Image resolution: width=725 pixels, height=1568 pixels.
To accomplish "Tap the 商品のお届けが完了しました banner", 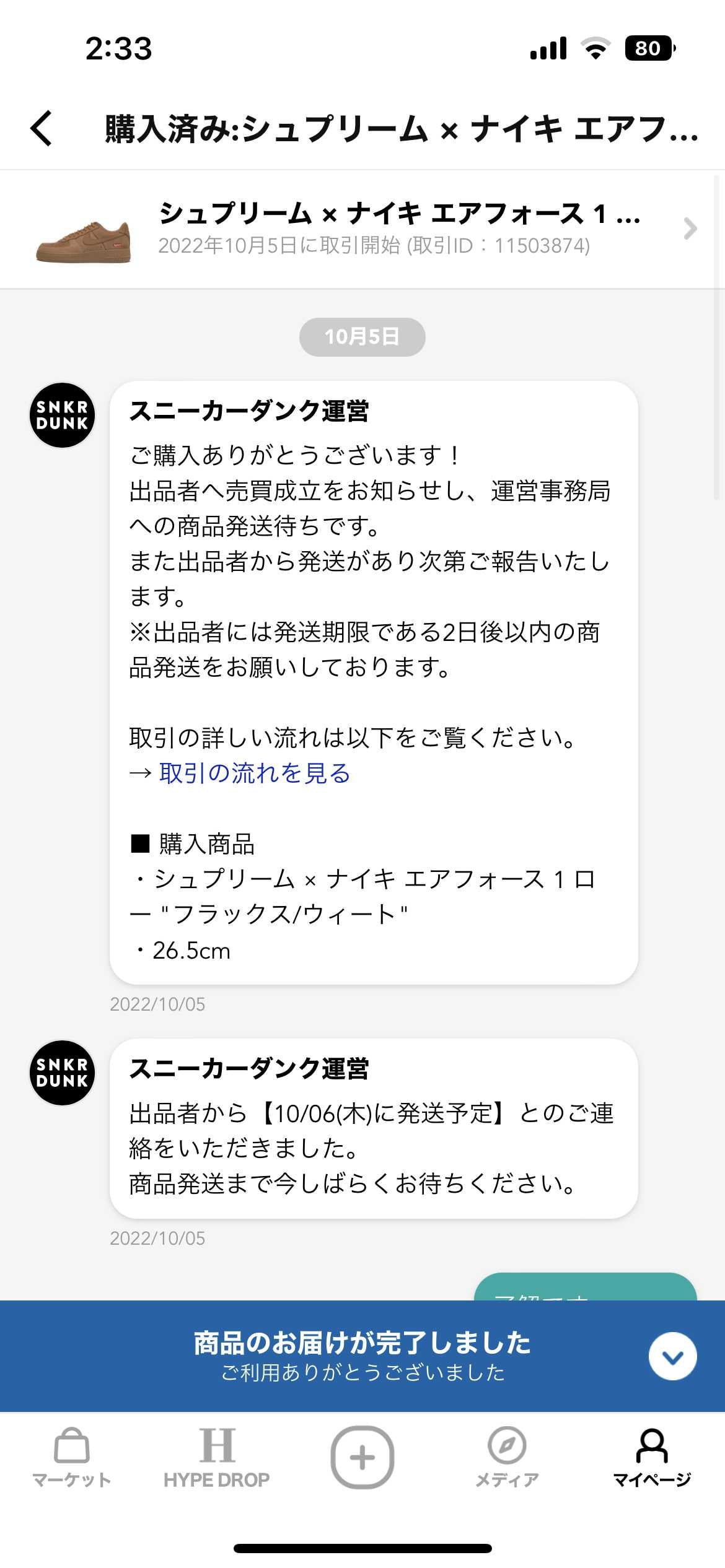I will [362, 1356].
